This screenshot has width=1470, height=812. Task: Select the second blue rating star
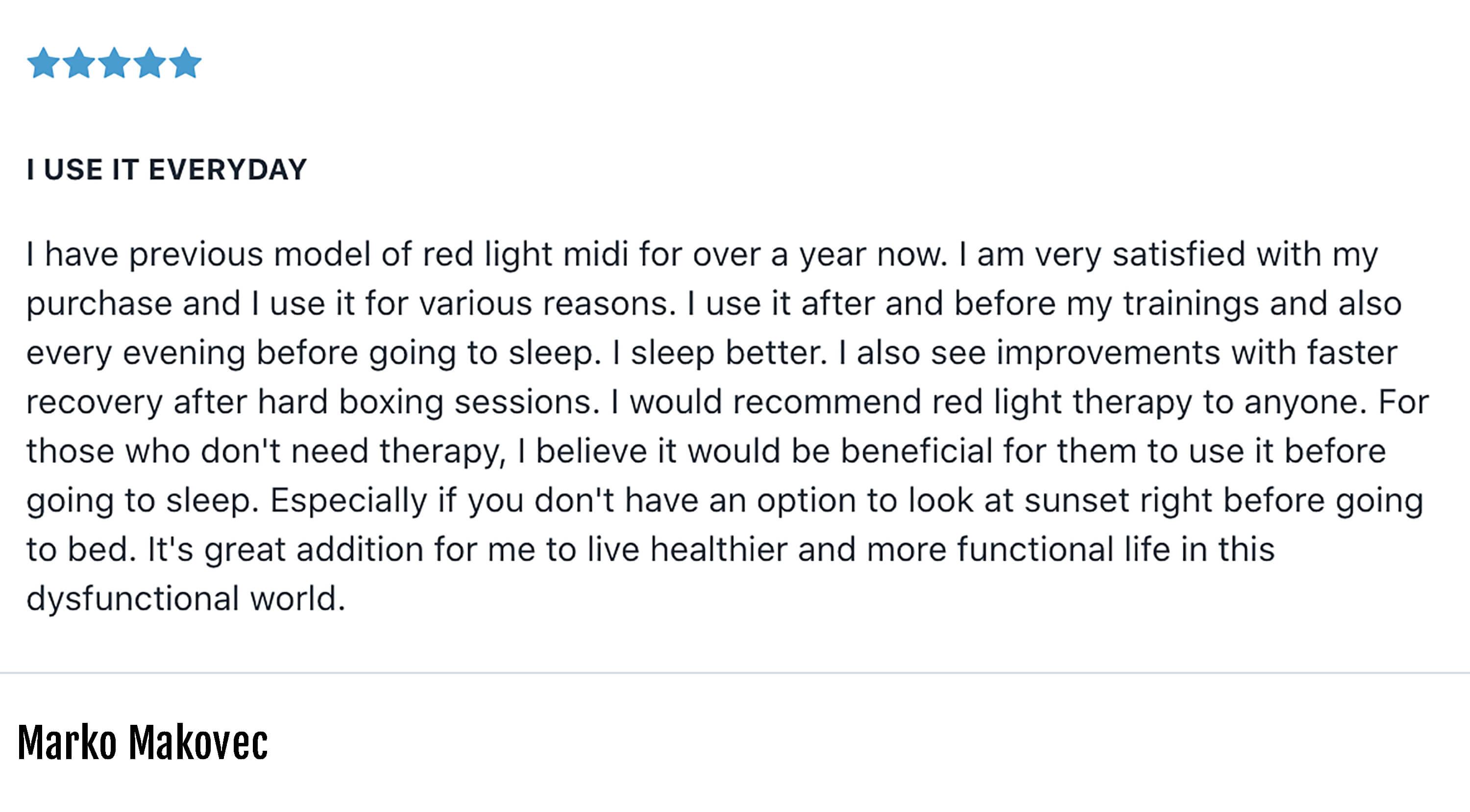pyautogui.click(x=79, y=63)
